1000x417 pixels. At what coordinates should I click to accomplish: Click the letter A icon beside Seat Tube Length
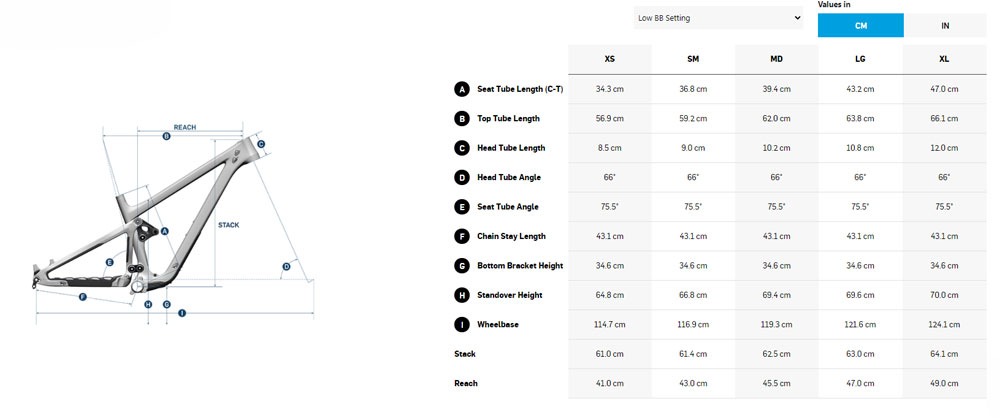pos(461,89)
